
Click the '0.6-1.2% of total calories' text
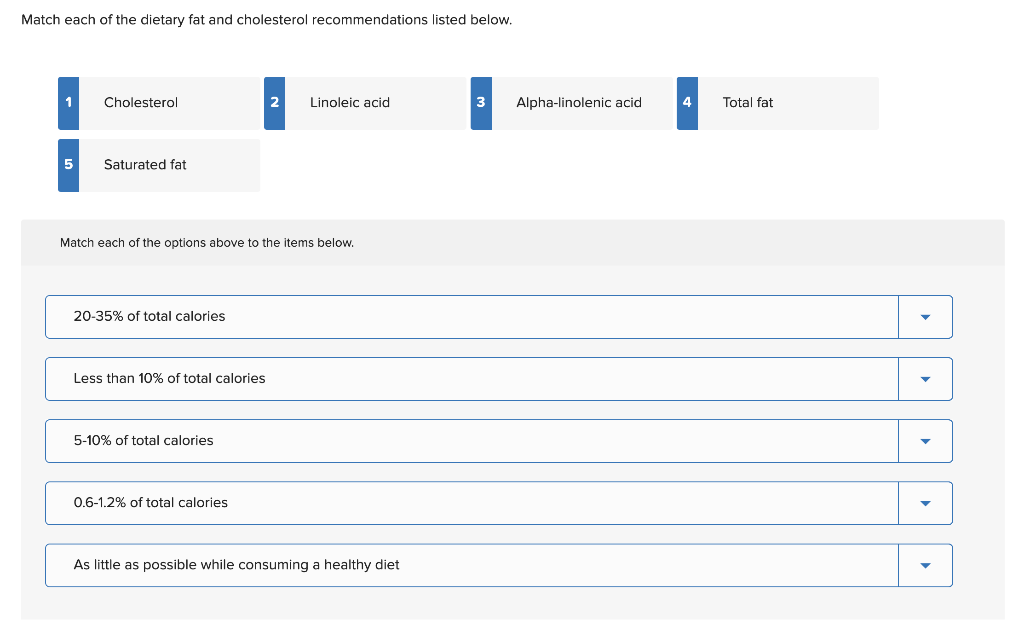(x=151, y=502)
